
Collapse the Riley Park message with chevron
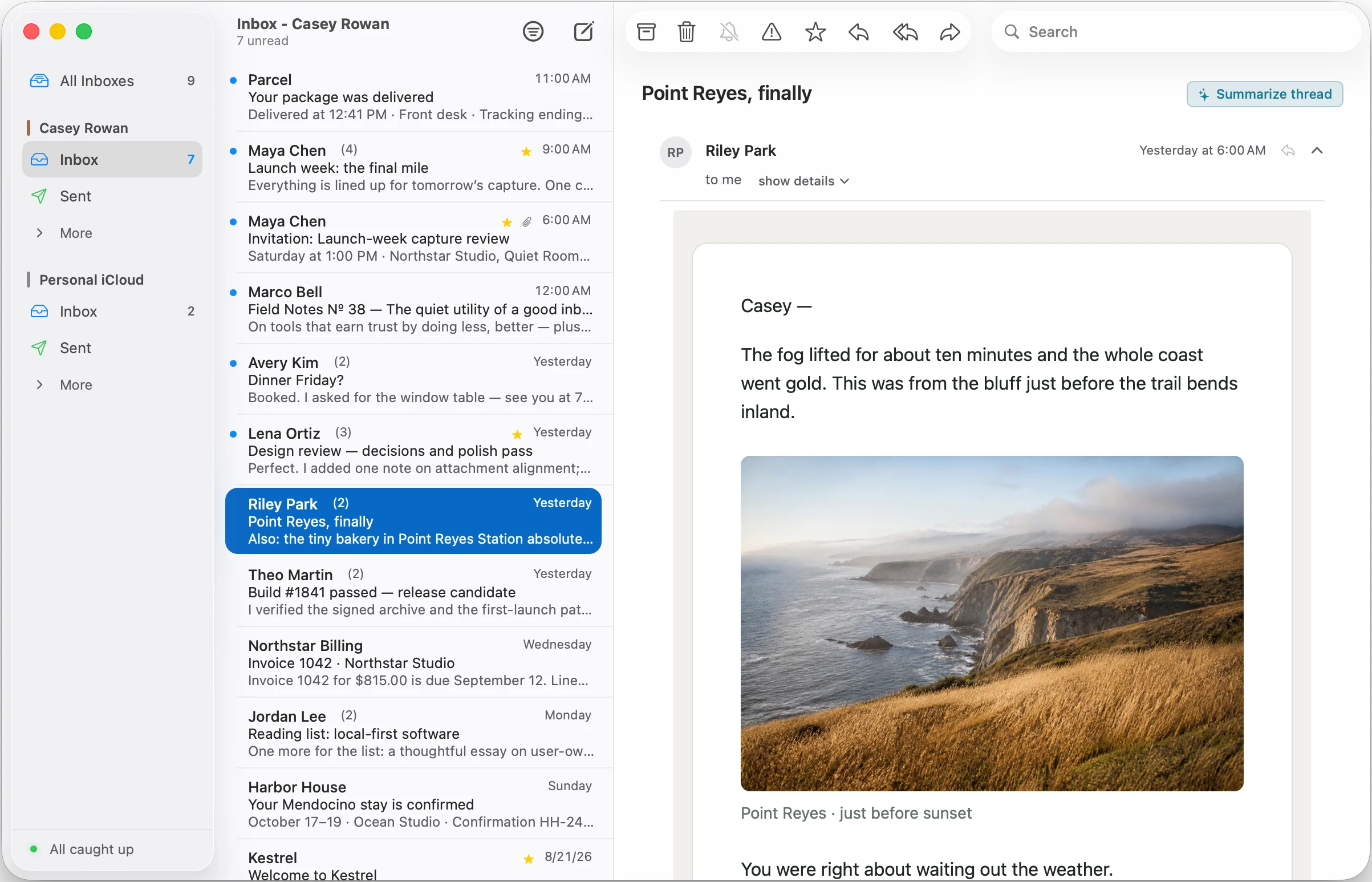1317,151
